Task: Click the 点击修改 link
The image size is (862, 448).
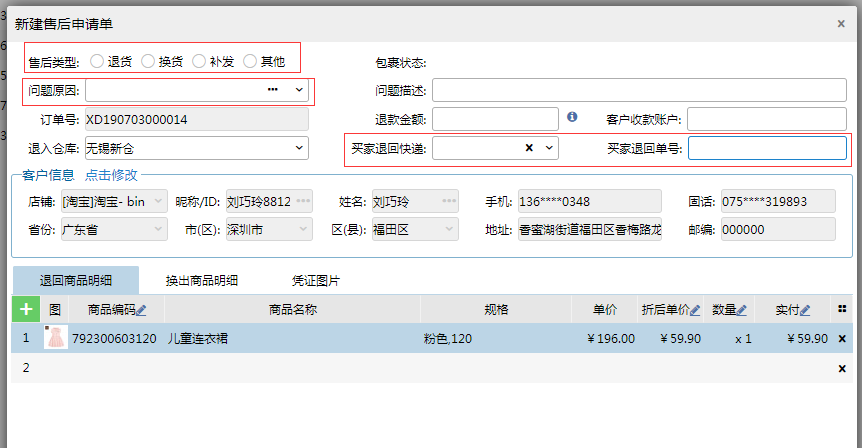Action: click(x=111, y=175)
